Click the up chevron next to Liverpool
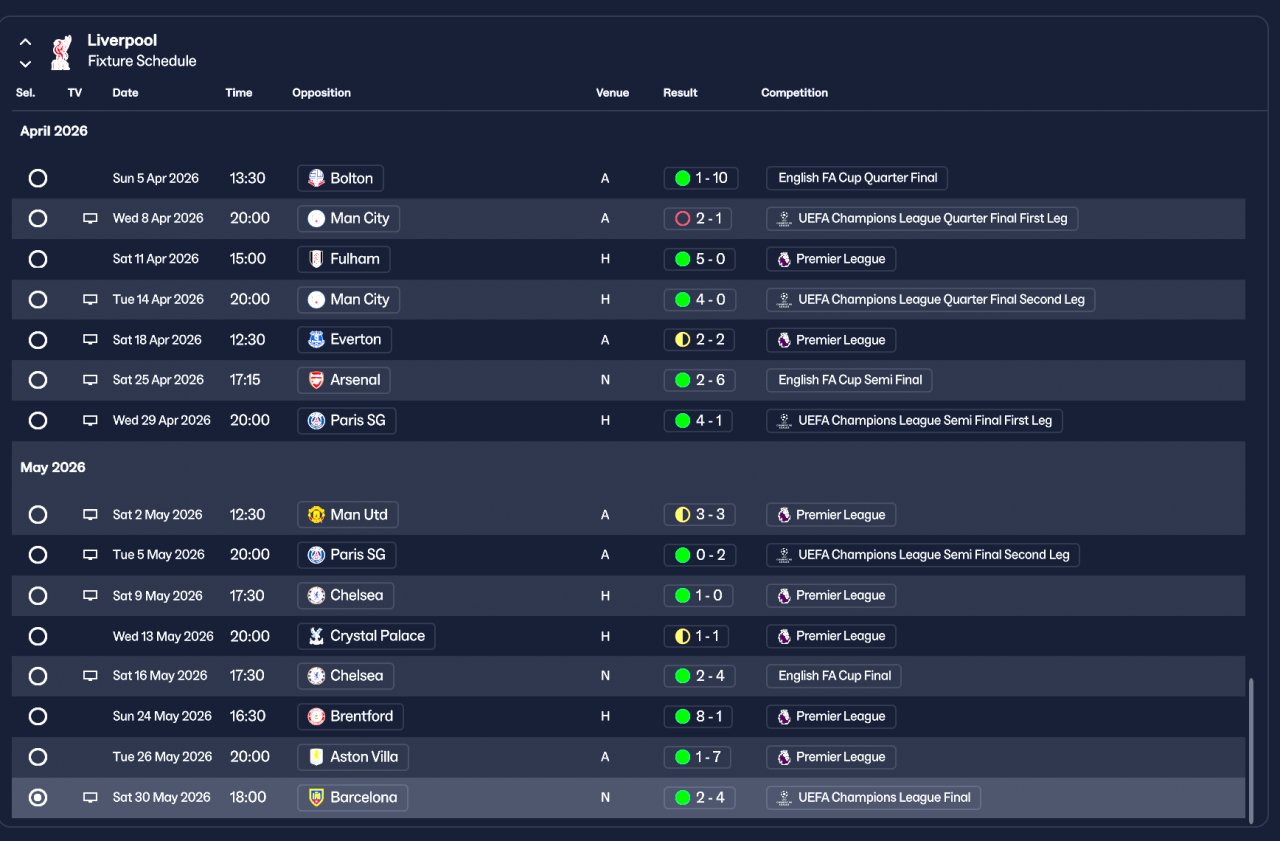The height and width of the screenshot is (841, 1280). coord(26,42)
